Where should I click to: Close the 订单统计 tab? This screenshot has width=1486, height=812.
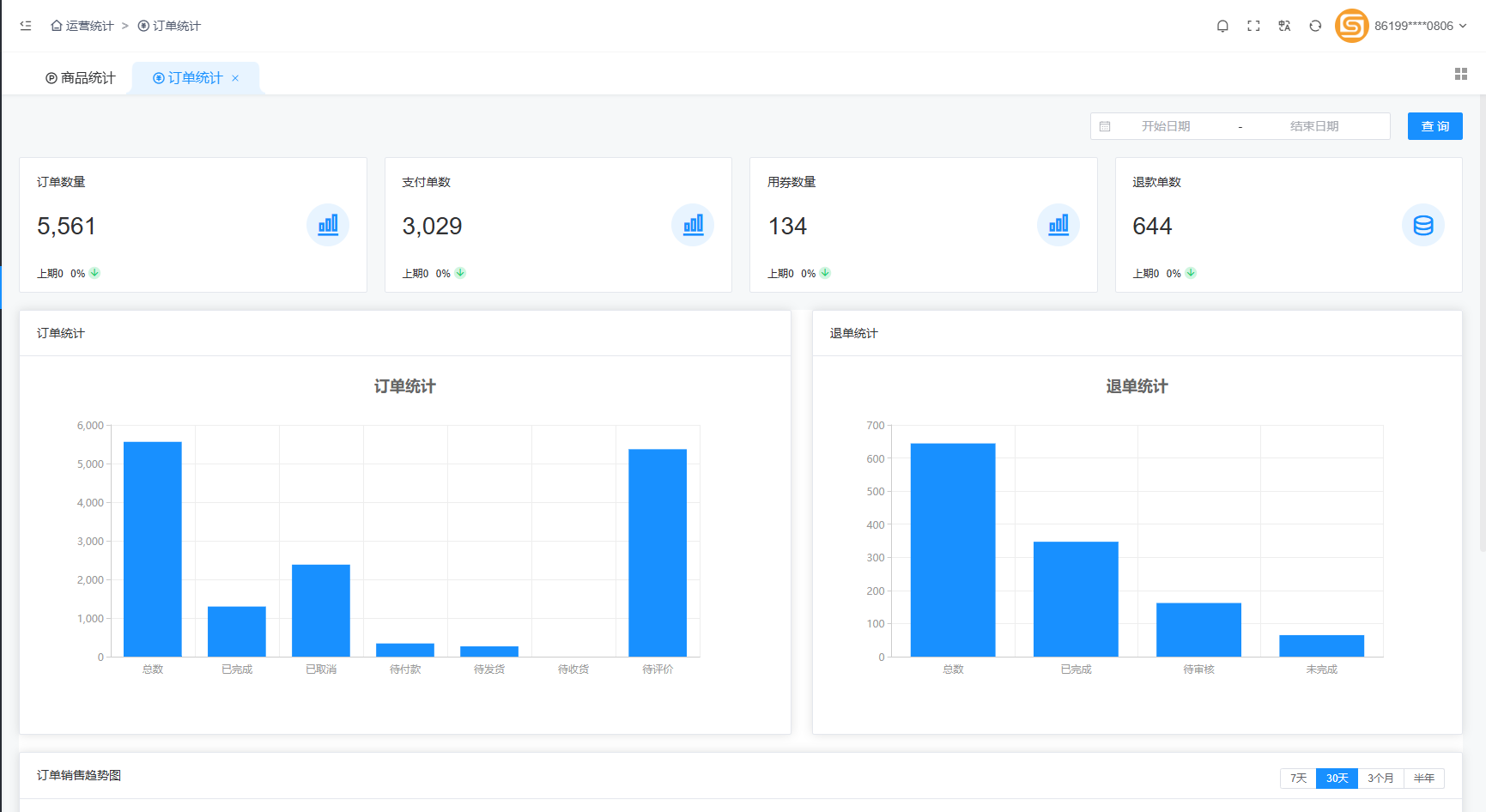pos(235,78)
